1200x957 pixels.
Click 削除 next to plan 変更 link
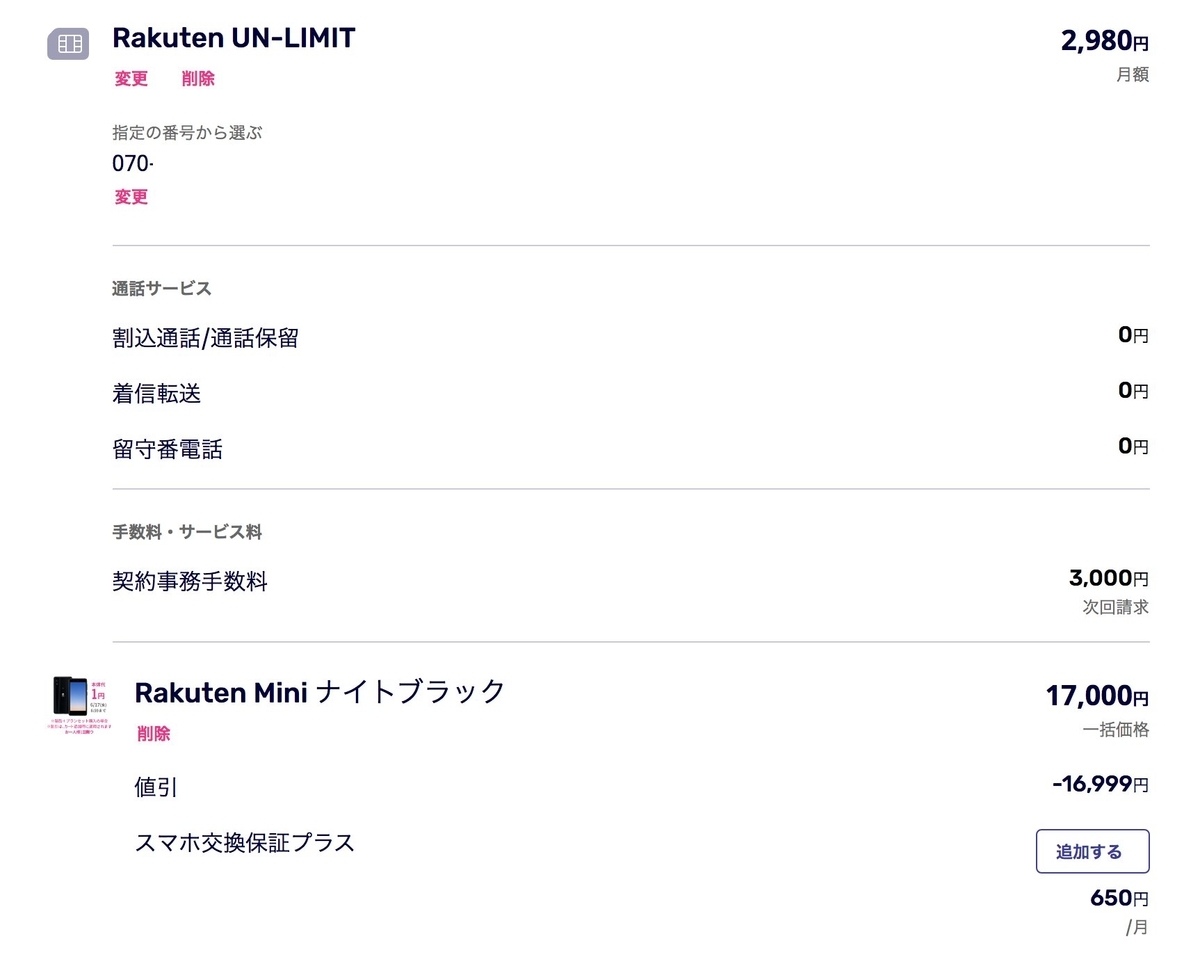pos(198,79)
